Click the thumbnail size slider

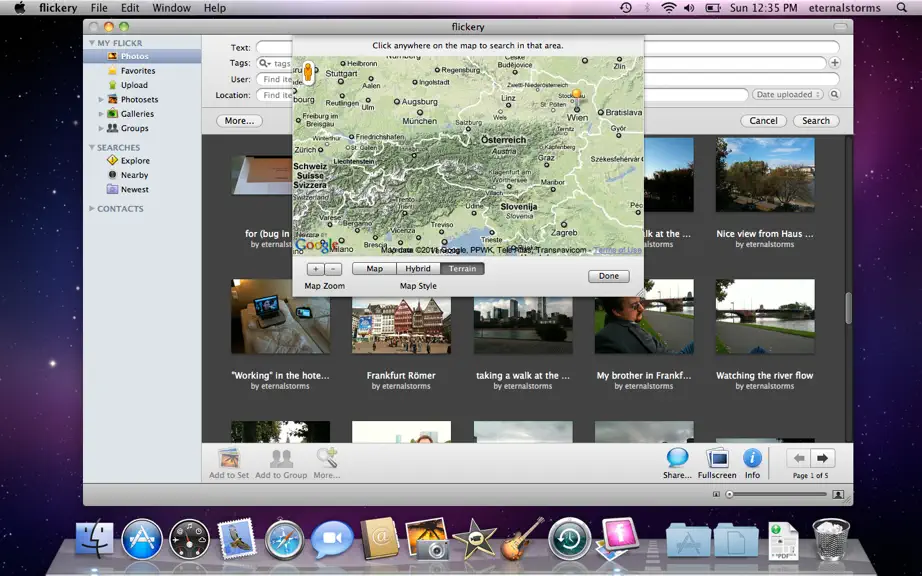(x=777, y=494)
